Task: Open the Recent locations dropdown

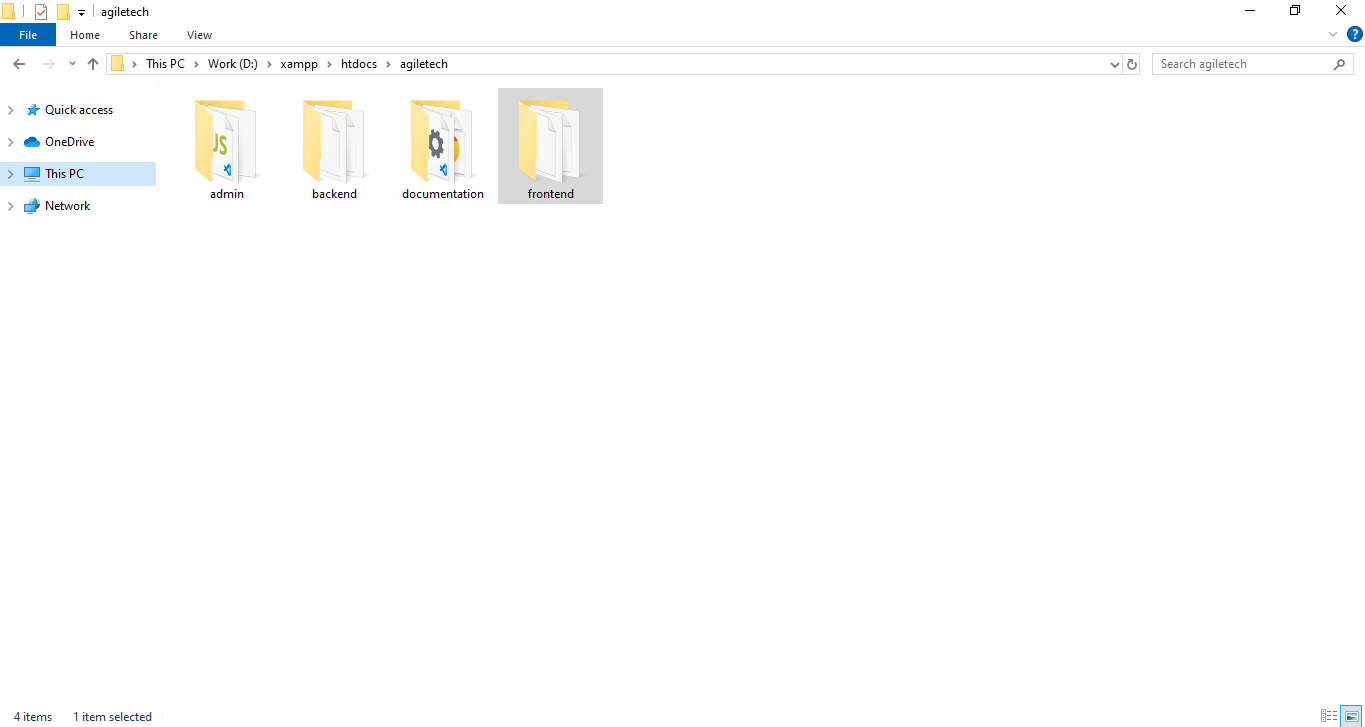Action: 72,64
